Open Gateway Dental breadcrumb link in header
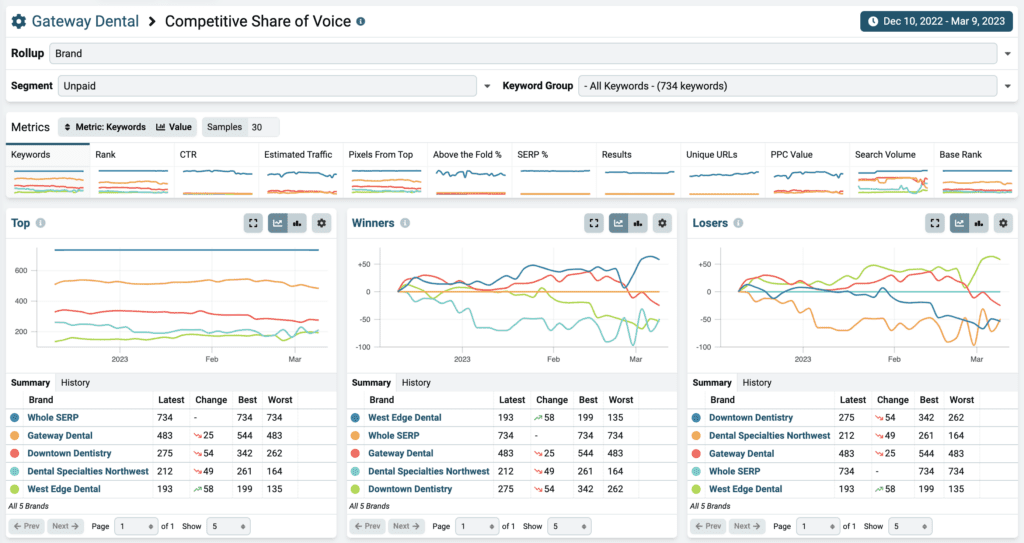1024x543 pixels. [x=85, y=22]
